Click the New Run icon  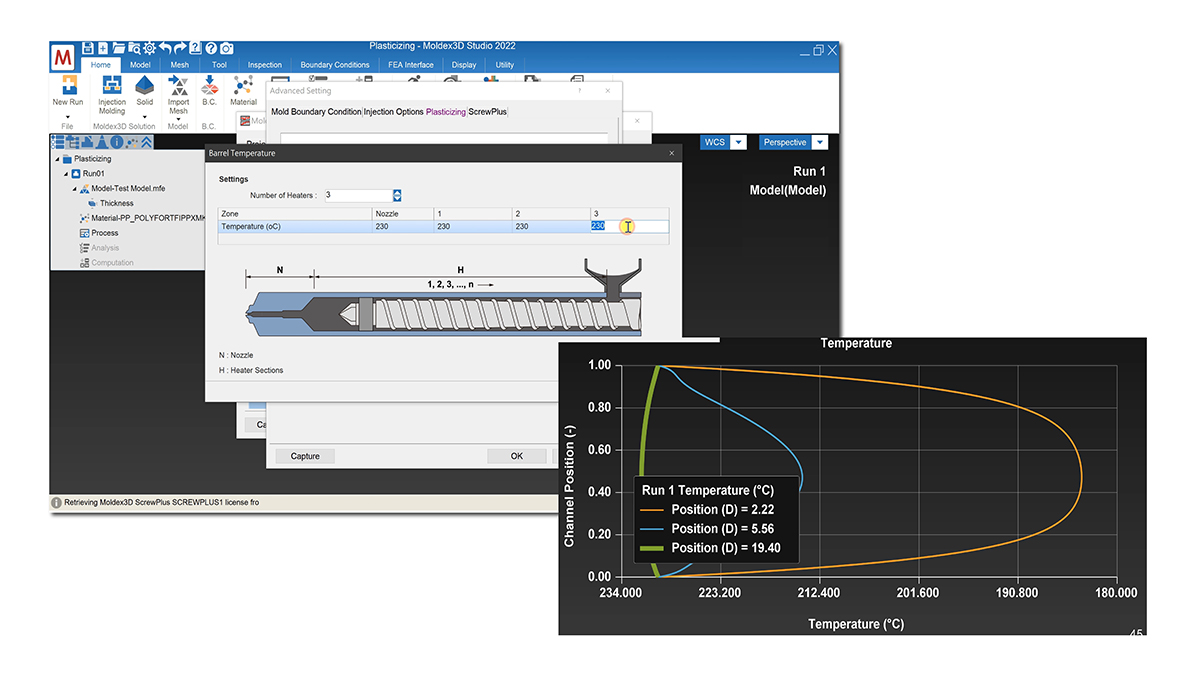pos(68,86)
